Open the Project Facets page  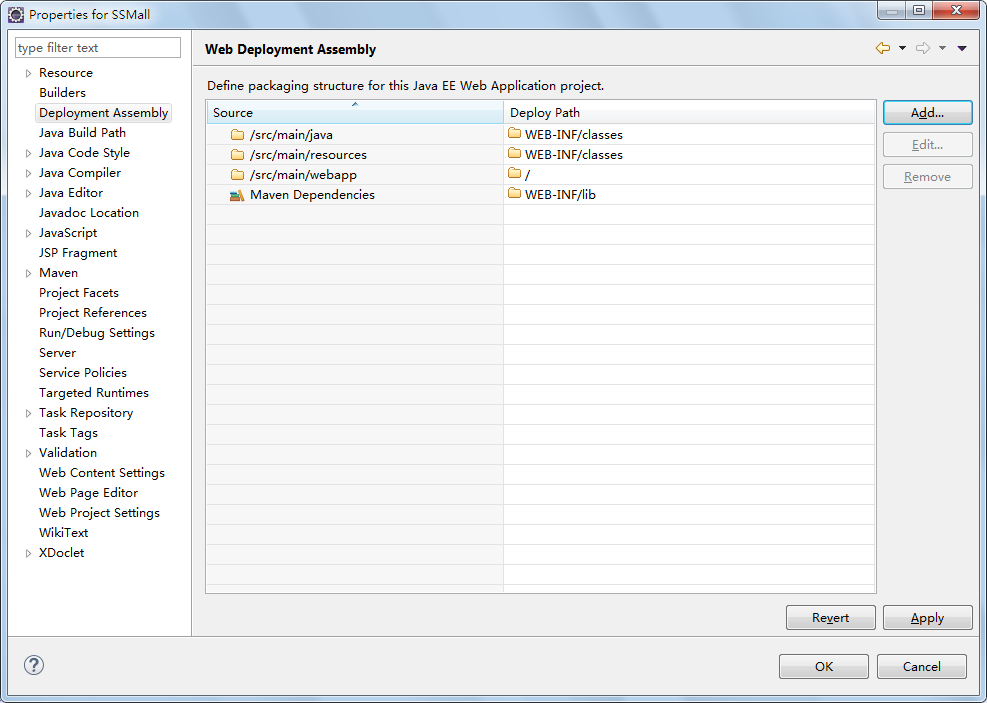pos(79,293)
